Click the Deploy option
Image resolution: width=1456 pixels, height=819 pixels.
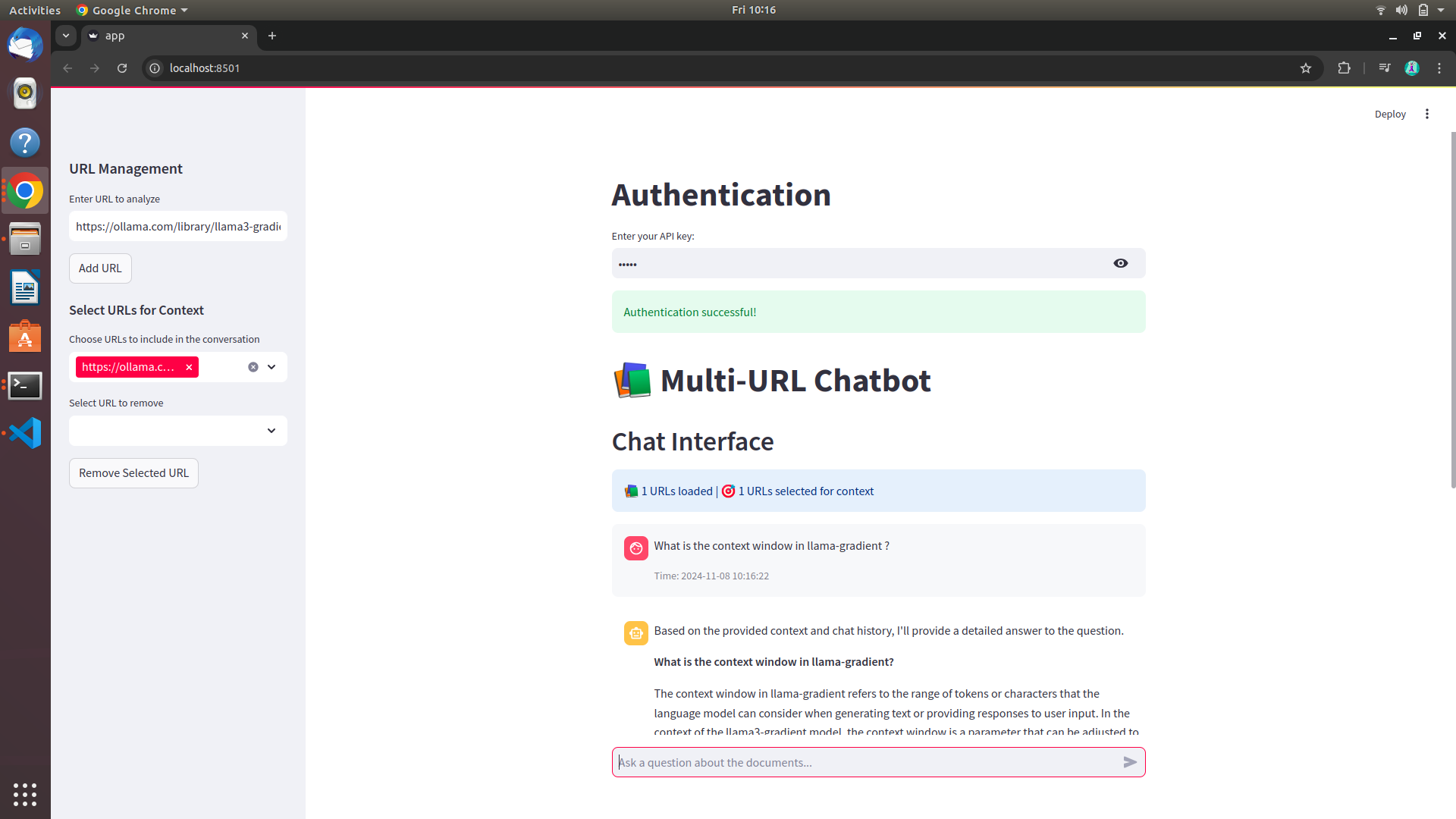click(1389, 114)
